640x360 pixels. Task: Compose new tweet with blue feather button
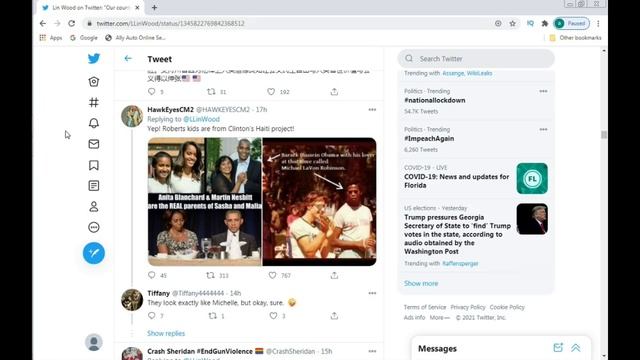pyautogui.click(x=93, y=253)
